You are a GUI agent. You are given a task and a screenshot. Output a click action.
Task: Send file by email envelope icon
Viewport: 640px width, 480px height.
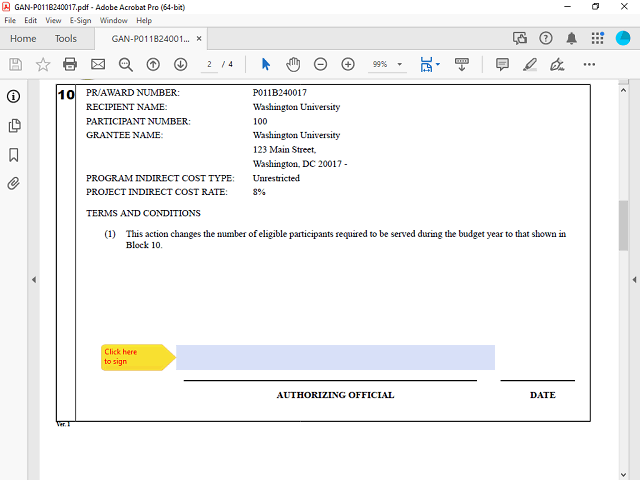coord(98,64)
